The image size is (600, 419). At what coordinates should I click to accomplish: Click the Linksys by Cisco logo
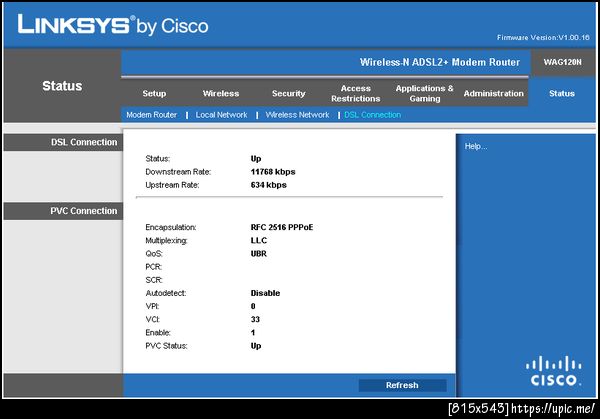click(113, 25)
